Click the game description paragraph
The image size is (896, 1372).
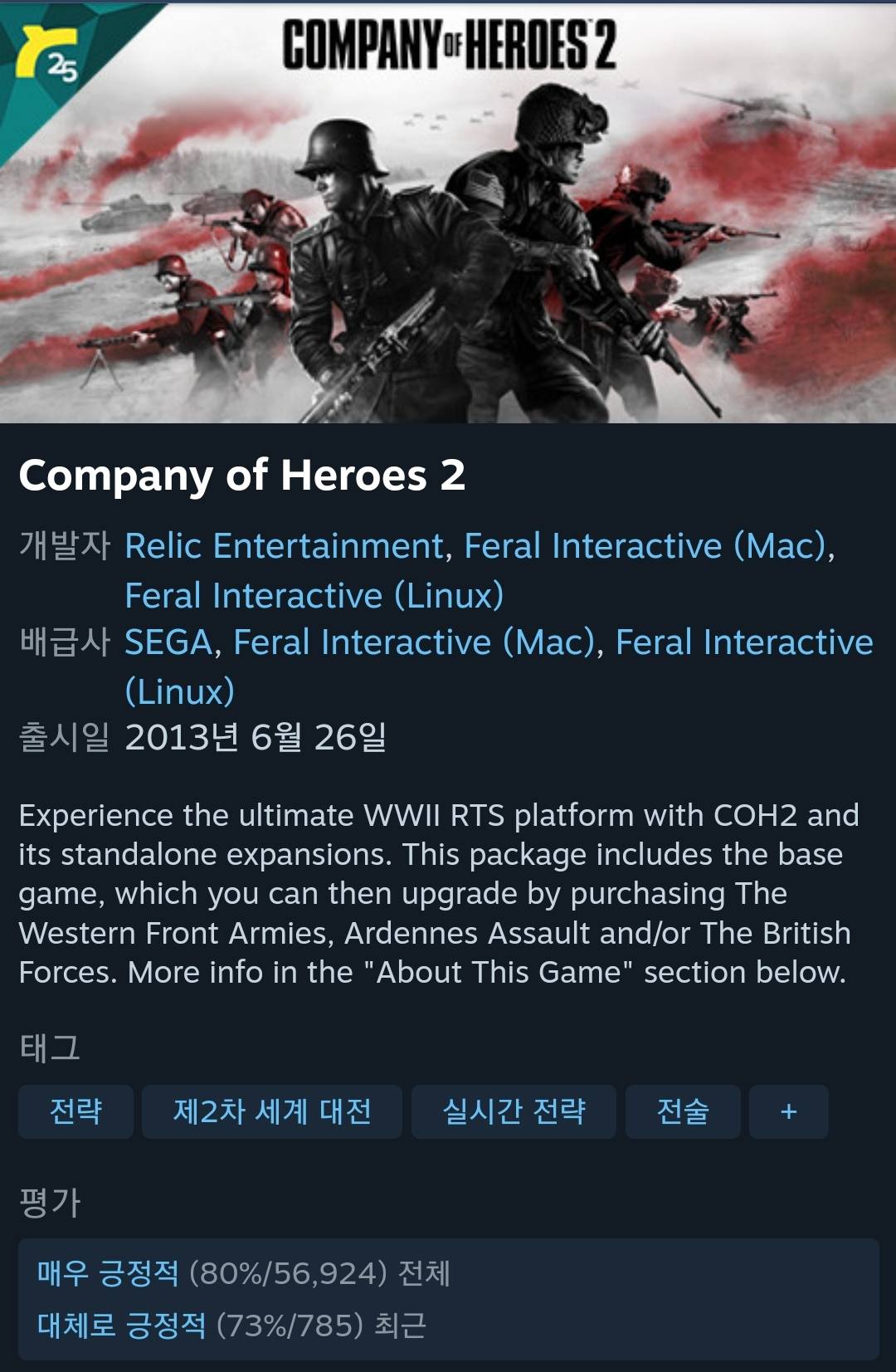point(439,894)
